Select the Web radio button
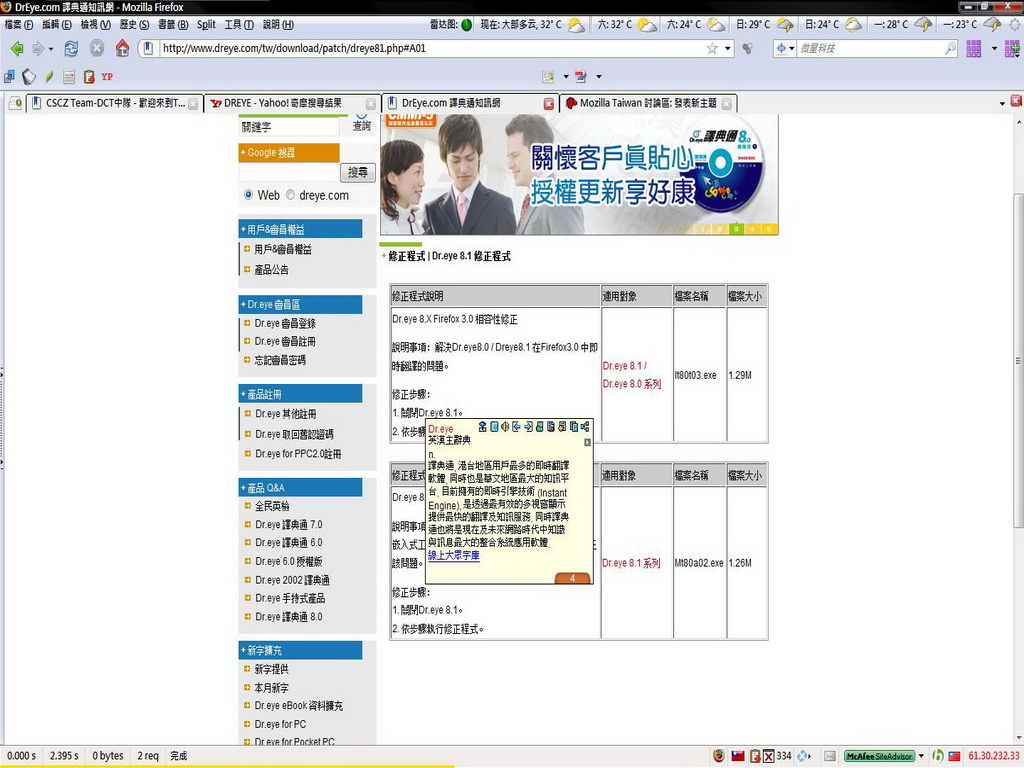 [x=248, y=195]
